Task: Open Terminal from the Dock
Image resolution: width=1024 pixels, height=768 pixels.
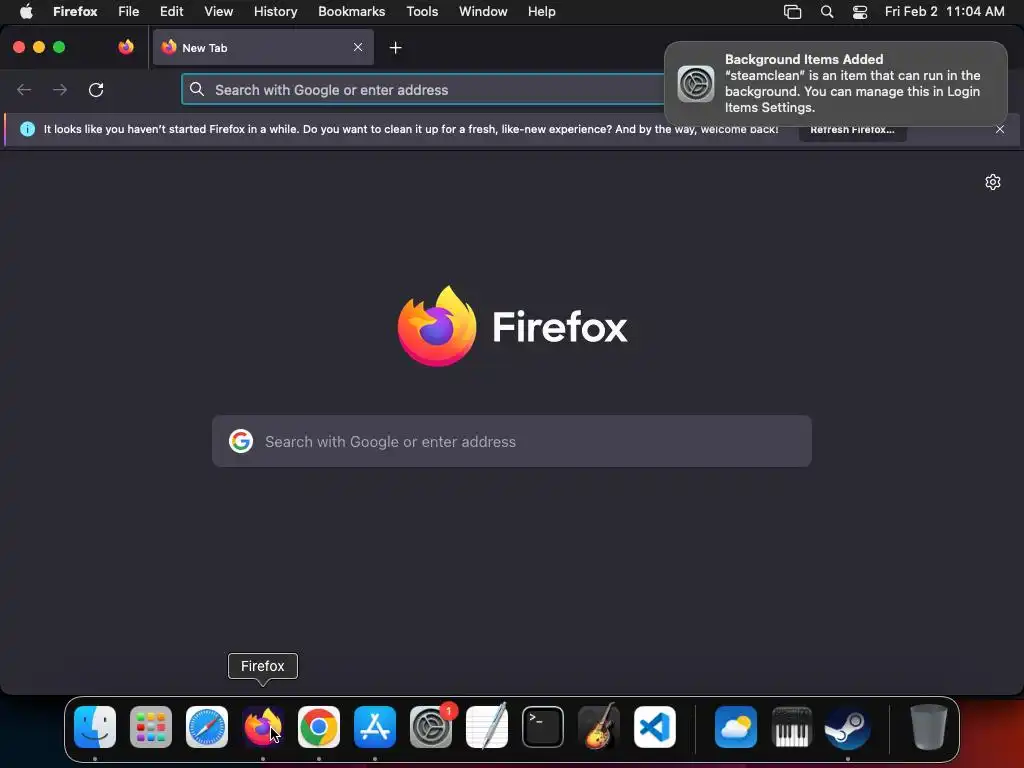Action: 543,727
